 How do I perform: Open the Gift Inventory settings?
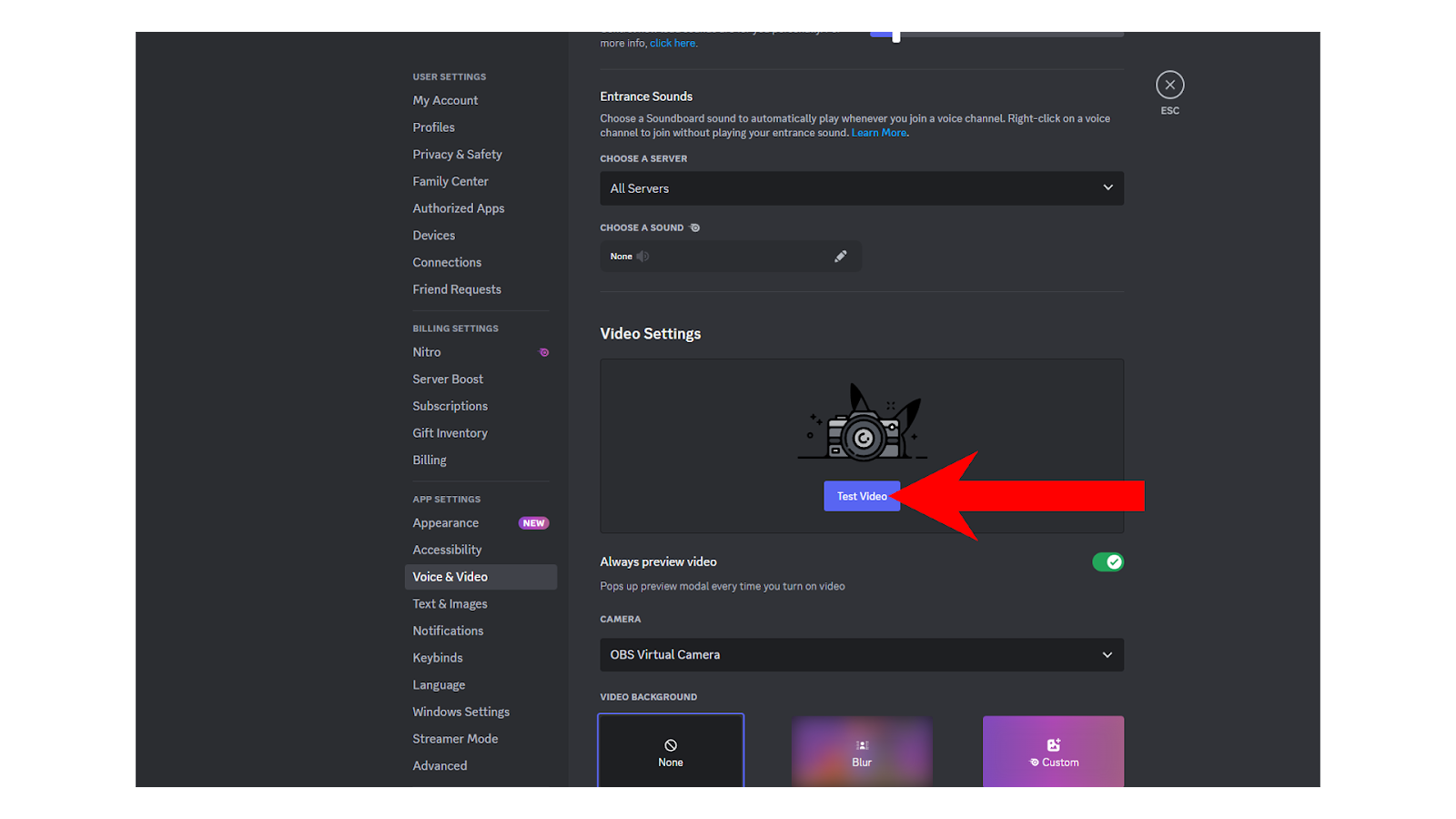450,432
